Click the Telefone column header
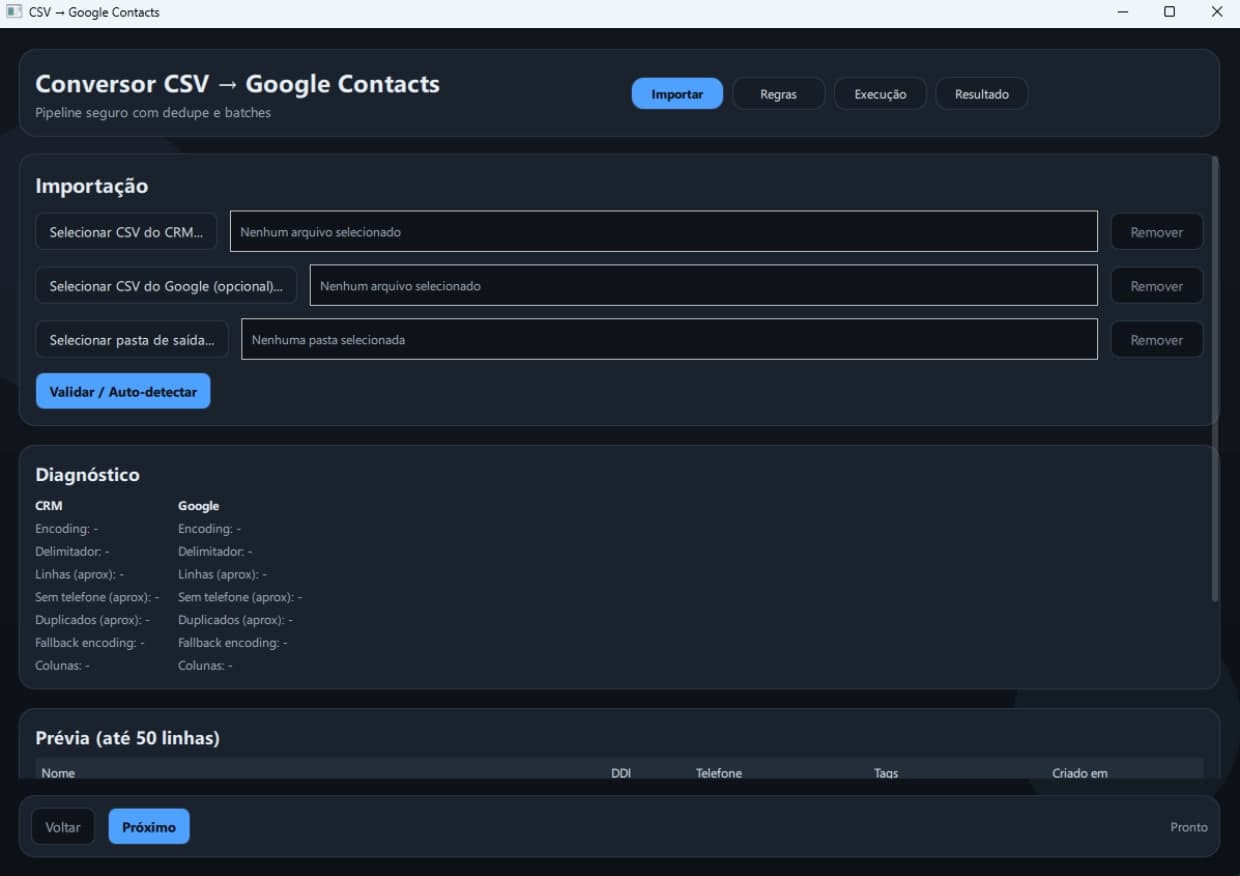The width and height of the screenshot is (1240, 876). coord(719,772)
